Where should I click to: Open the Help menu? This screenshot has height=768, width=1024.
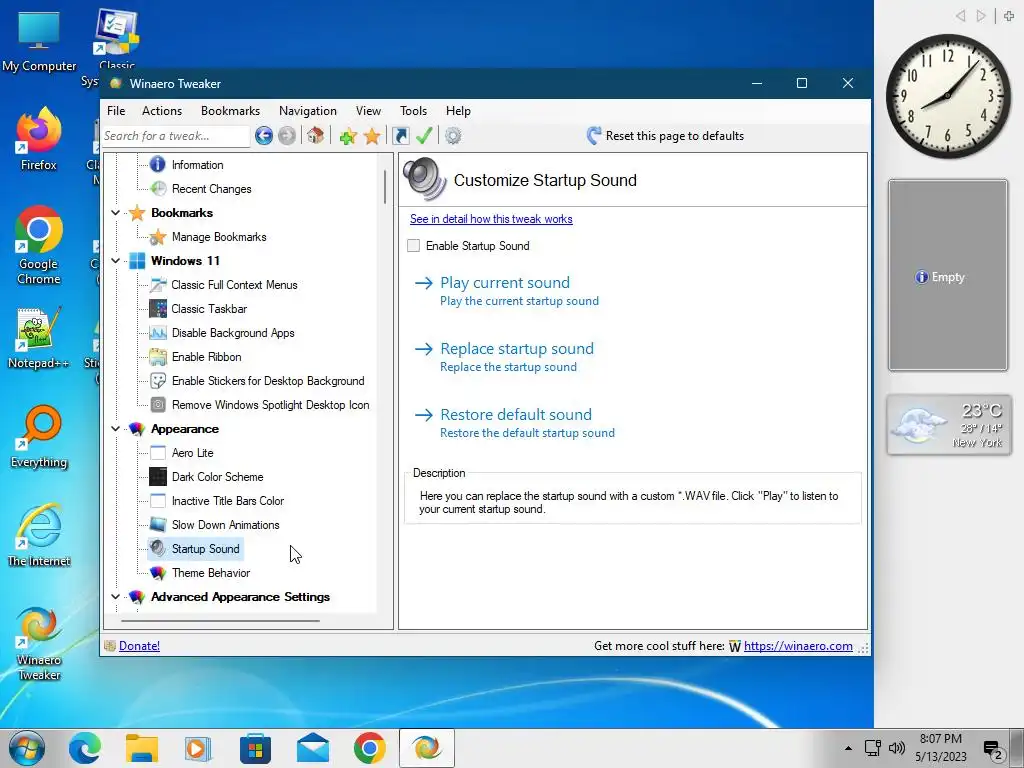coord(458,111)
